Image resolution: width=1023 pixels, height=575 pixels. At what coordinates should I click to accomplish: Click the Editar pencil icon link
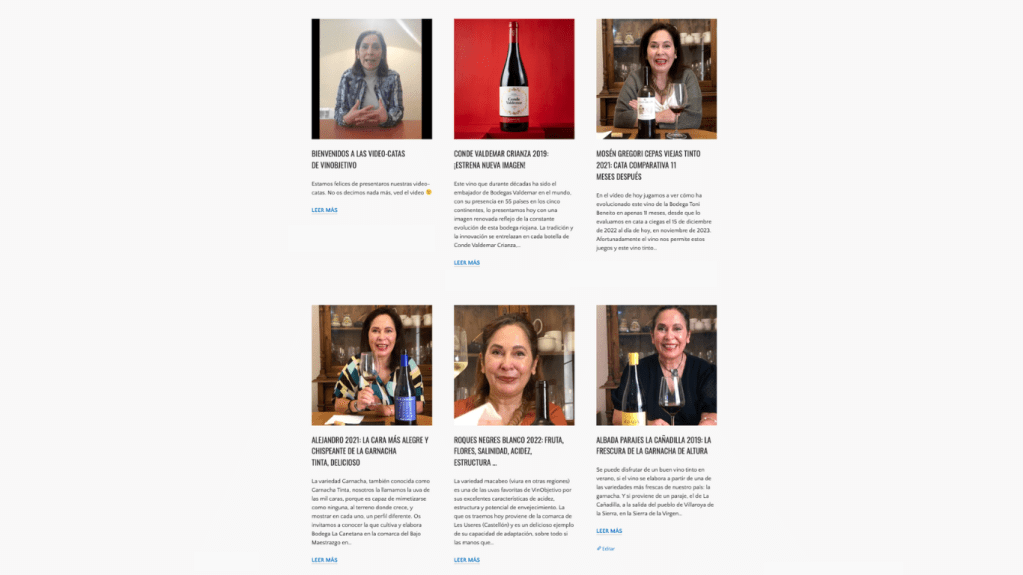point(605,549)
